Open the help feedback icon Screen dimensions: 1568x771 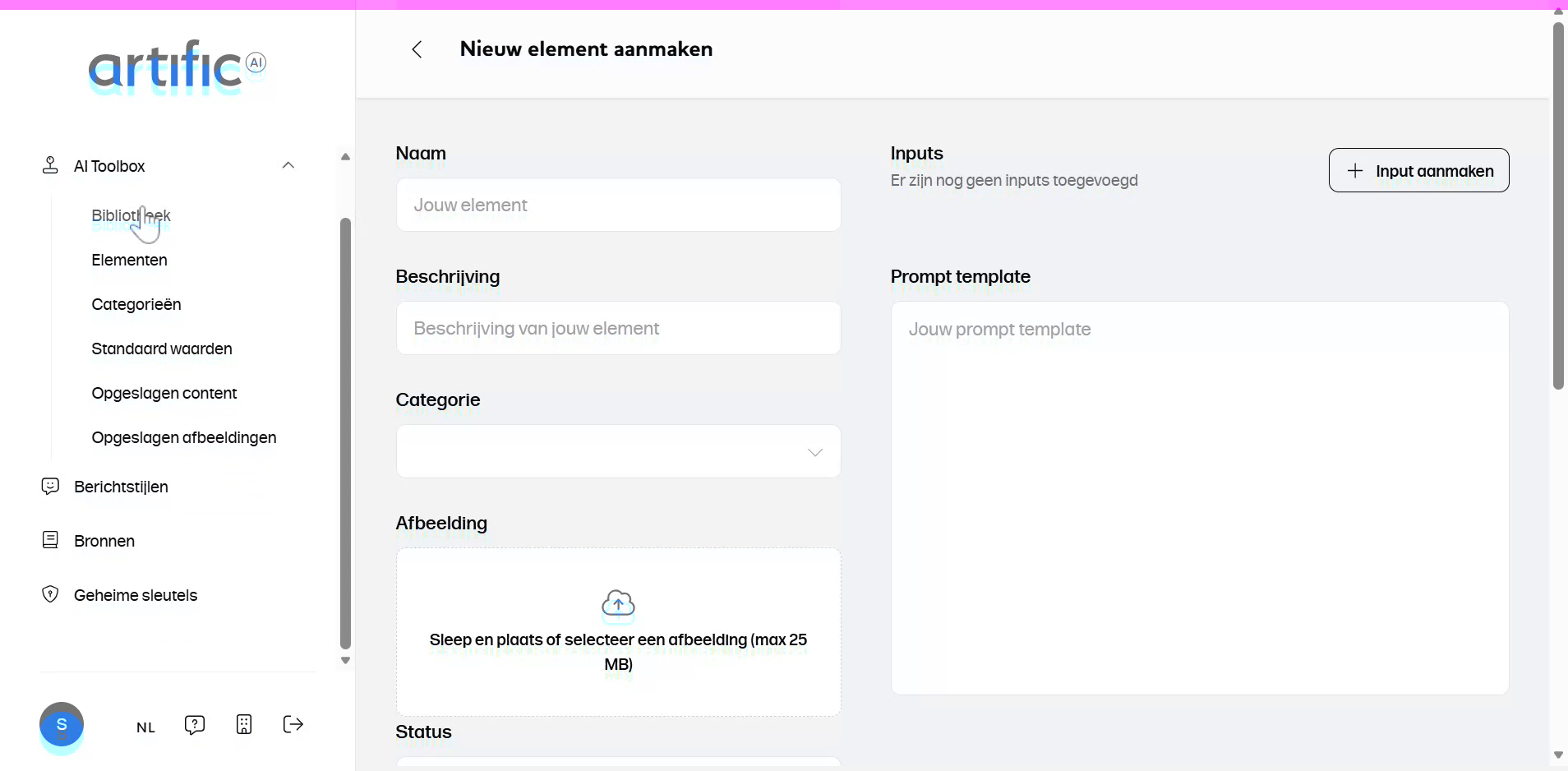(194, 726)
